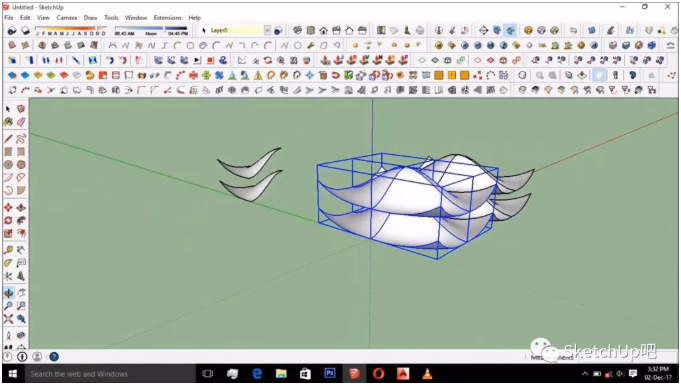
Task: Open the Camera menu
Action: tap(66, 18)
